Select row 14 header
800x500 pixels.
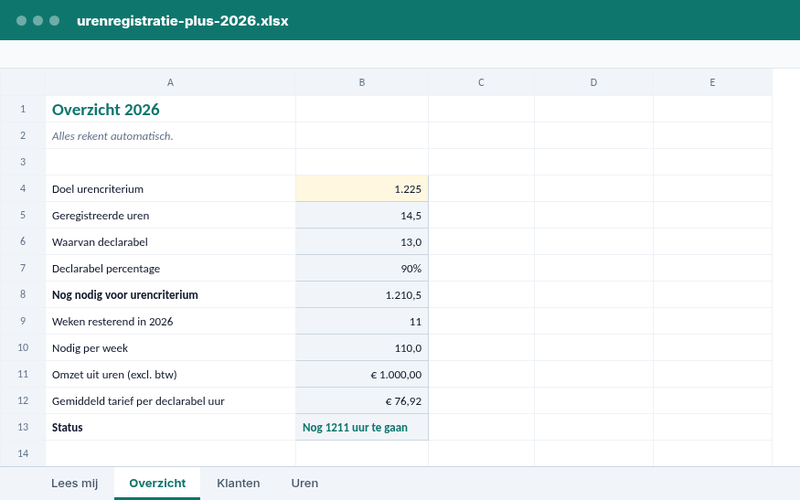pos(23,453)
